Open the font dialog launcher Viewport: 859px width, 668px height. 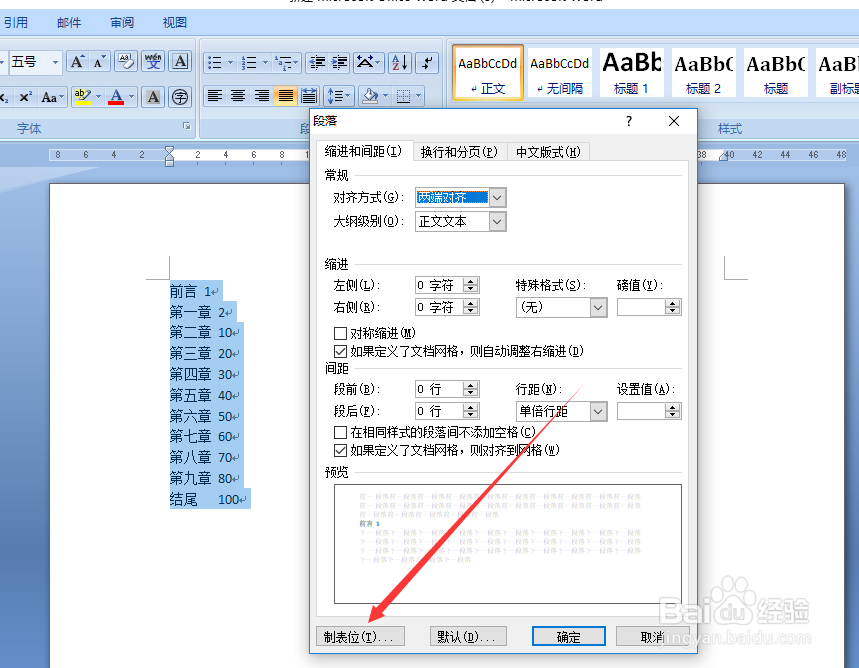[187, 127]
